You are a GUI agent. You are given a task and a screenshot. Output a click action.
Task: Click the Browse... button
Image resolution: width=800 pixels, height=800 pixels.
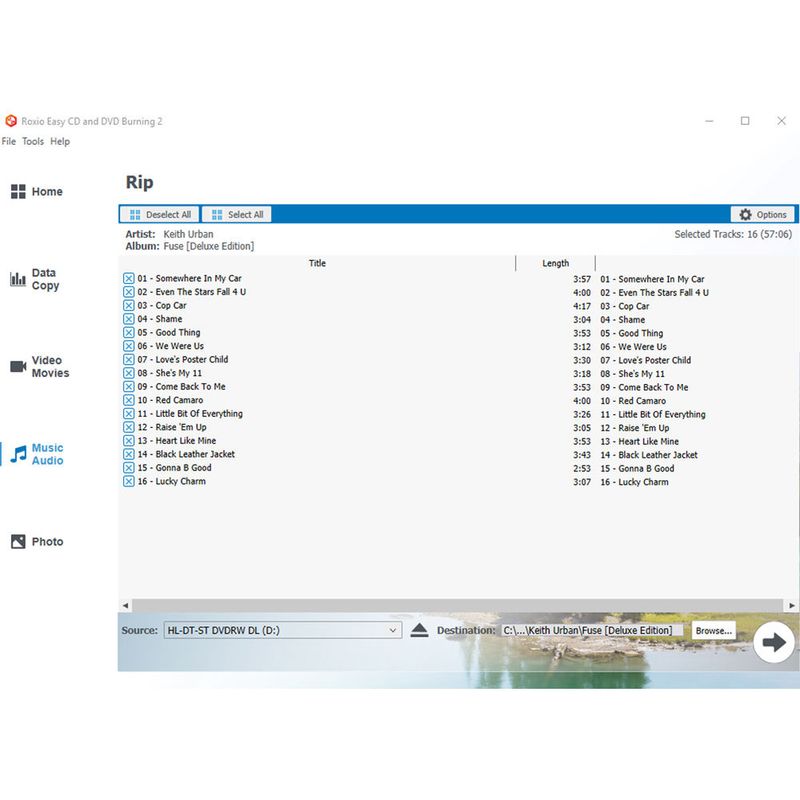(x=713, y=631)
